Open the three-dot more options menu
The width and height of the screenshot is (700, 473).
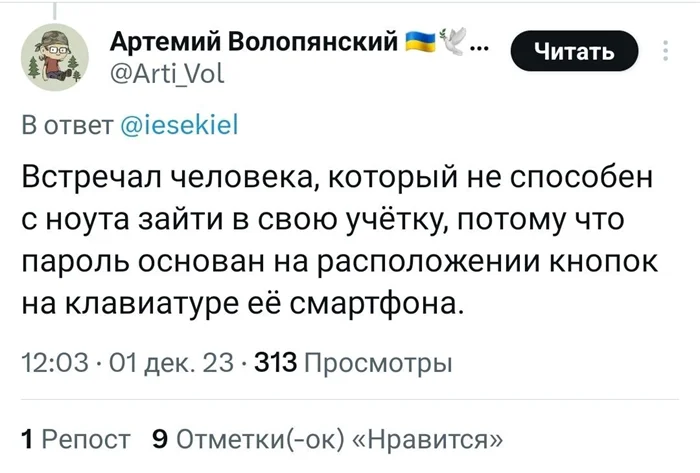pyautogui.click(x=667, y=51)
